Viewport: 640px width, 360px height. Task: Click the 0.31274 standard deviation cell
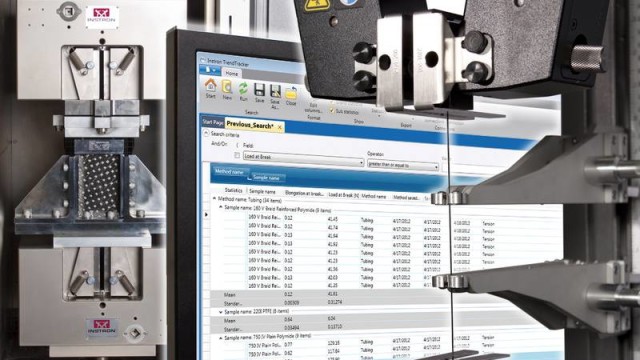(335, 302)
